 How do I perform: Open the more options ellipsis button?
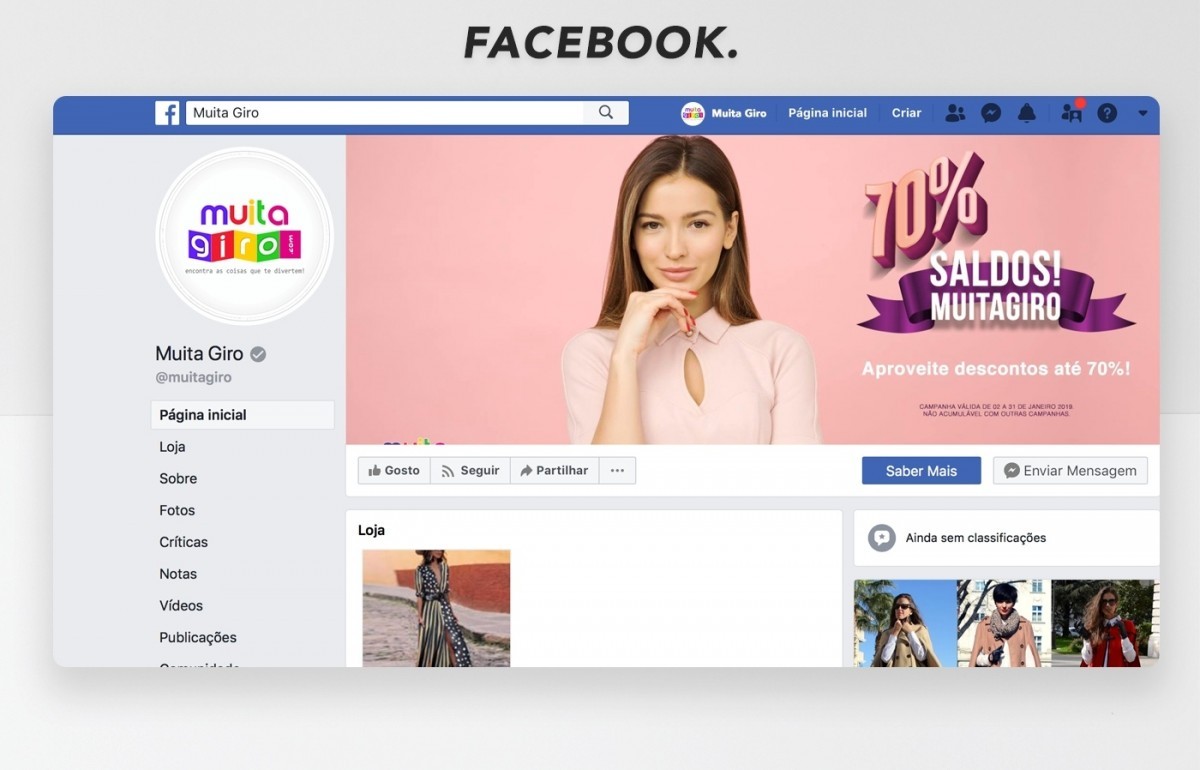pyautogui.click(x=617, y=471)
